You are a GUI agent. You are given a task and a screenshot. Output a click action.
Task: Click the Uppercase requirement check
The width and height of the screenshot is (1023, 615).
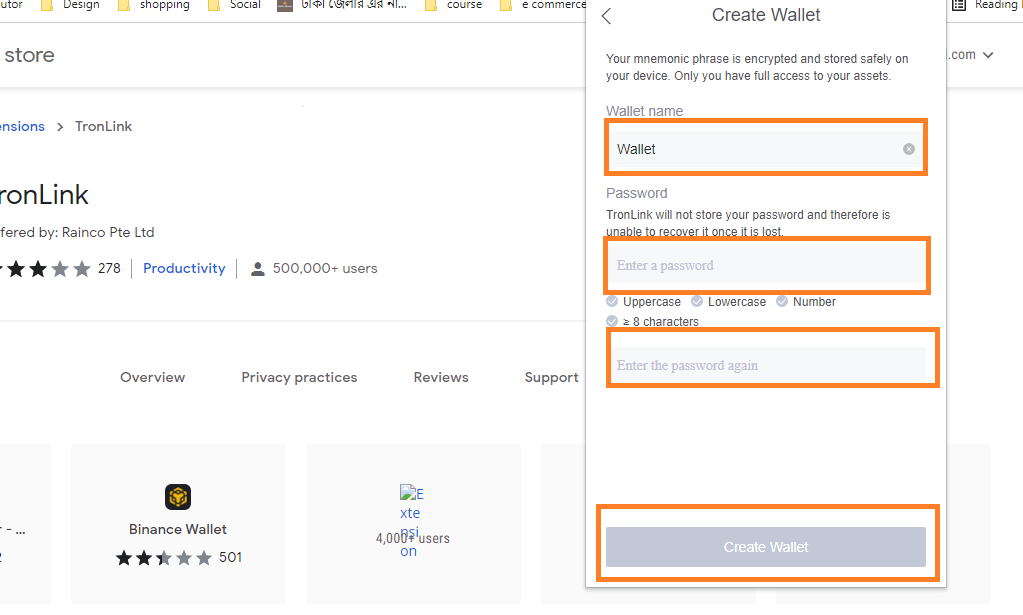click(x=612, y=301)
